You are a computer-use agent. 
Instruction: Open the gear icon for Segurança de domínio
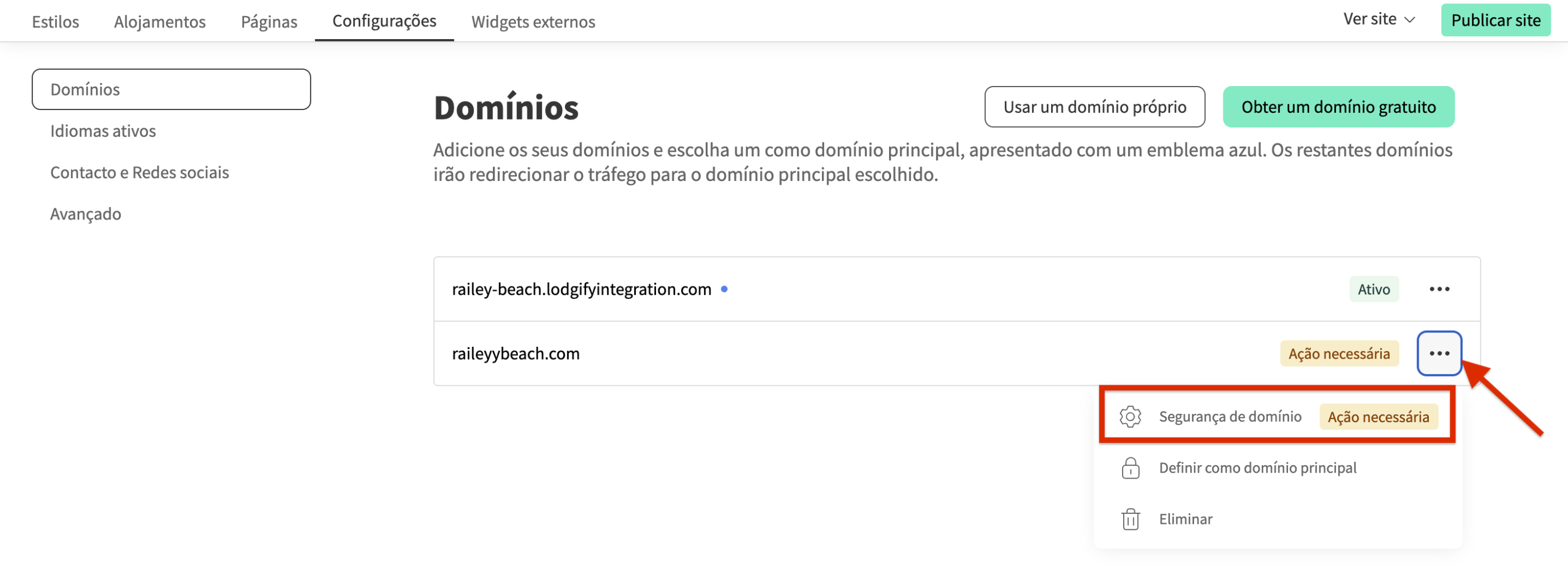(1130, 416)
